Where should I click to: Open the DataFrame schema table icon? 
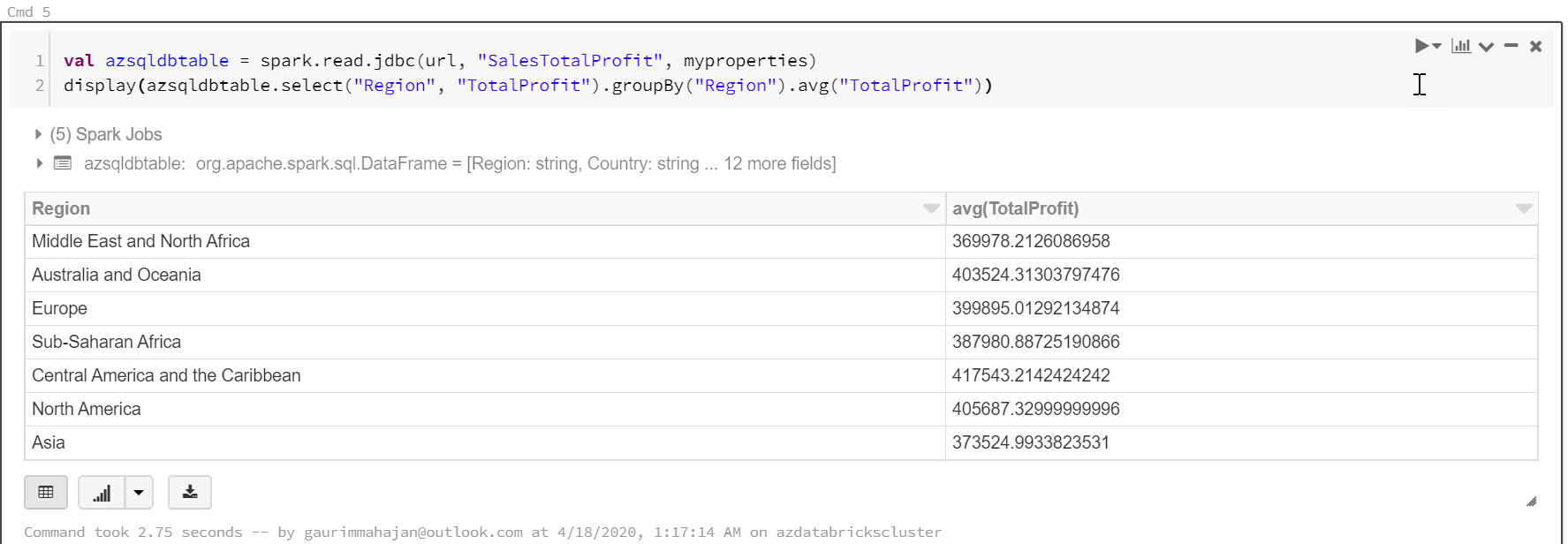click(63, 163)
